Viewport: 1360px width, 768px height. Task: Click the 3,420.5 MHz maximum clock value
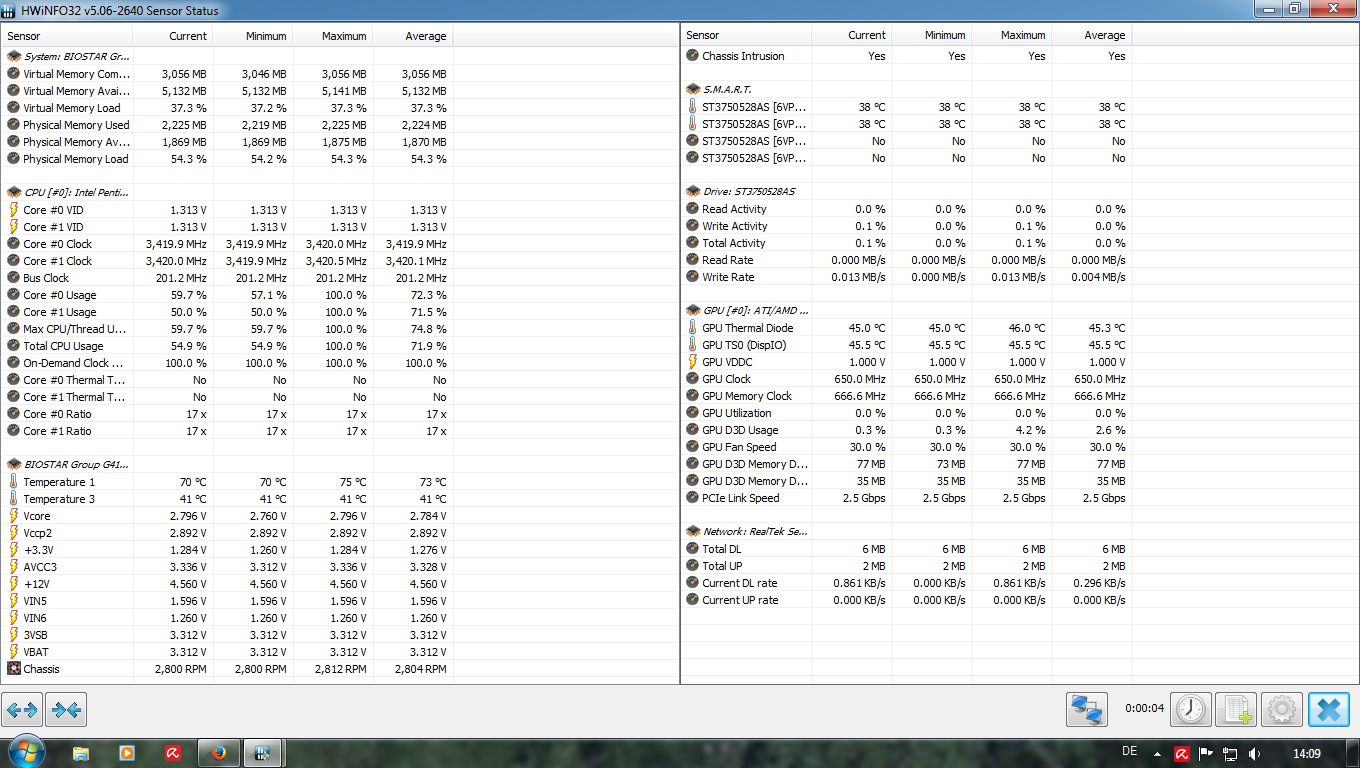click(336, 261)
